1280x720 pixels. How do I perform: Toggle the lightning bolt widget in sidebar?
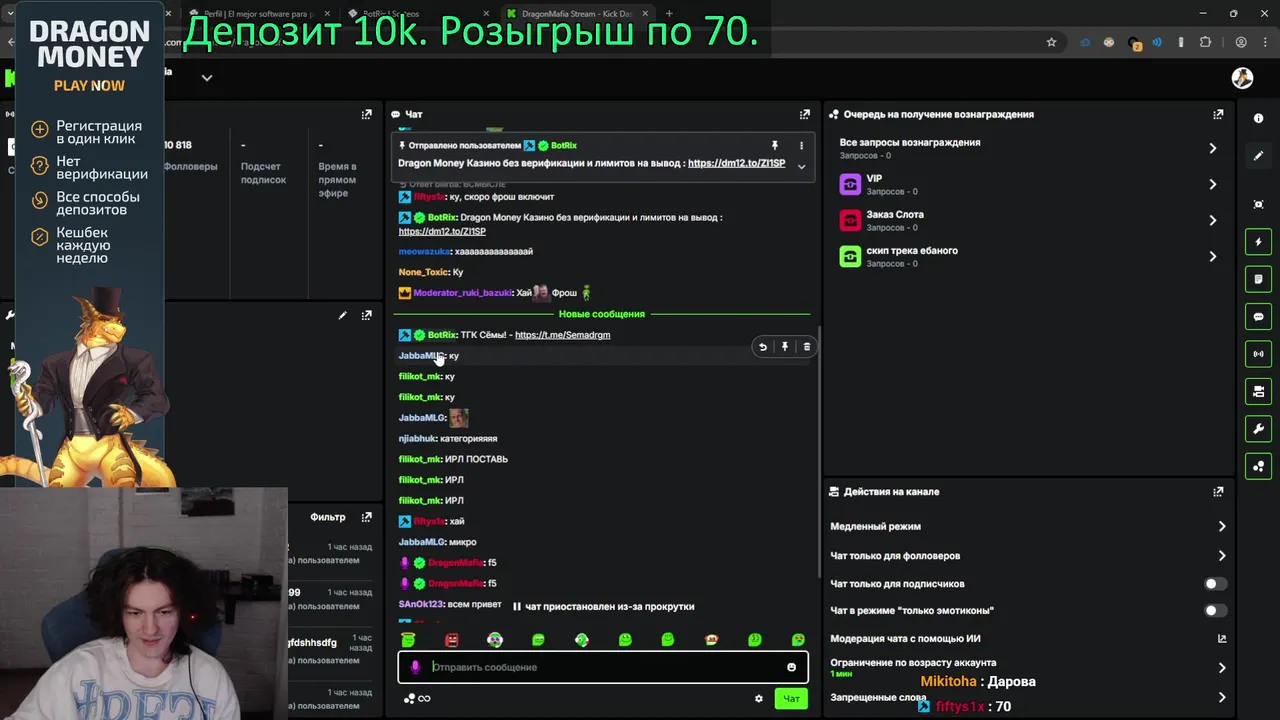coord(1258,242)
